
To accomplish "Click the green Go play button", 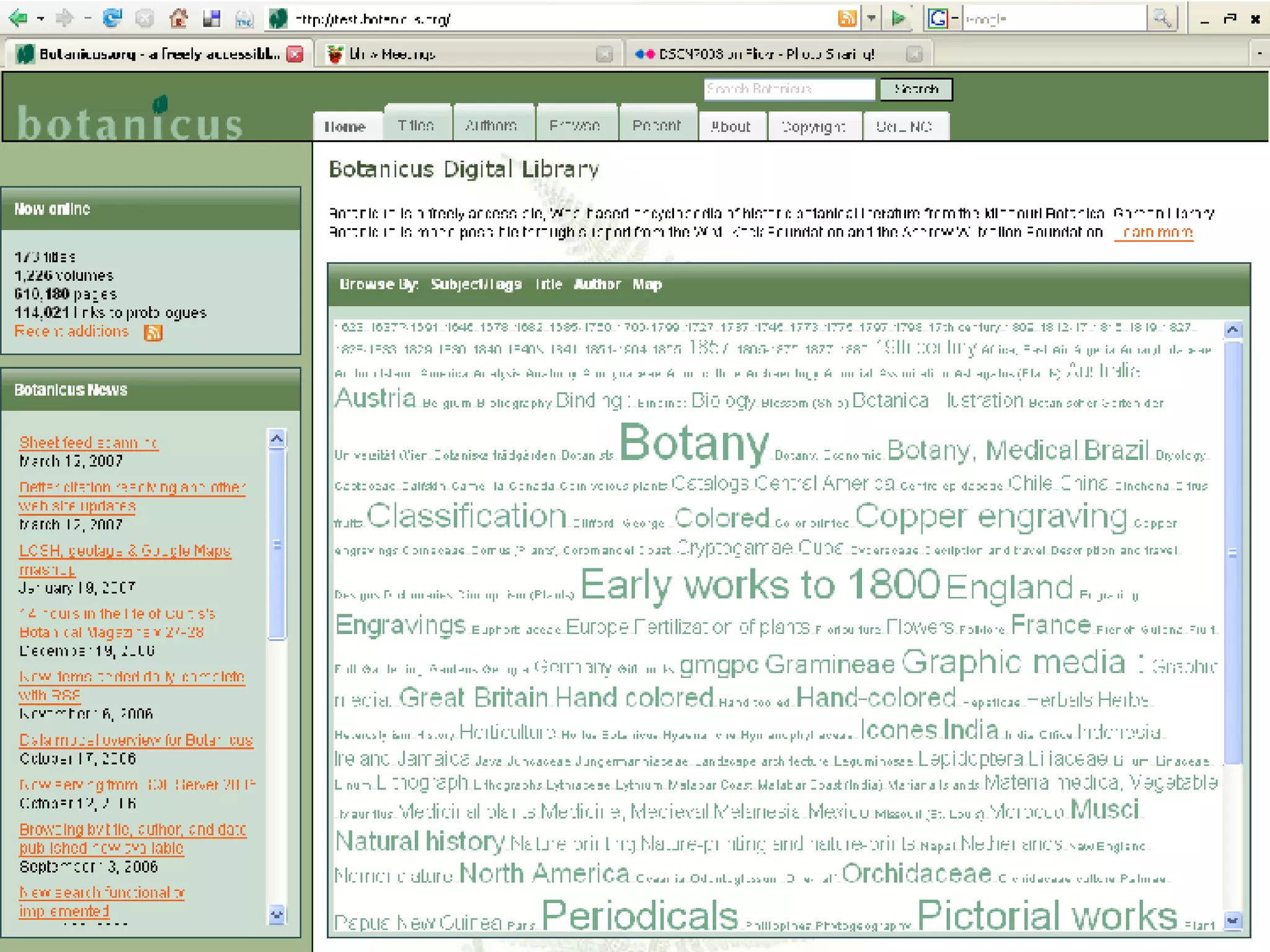I will pyautogui.click(x=898, y=19).
